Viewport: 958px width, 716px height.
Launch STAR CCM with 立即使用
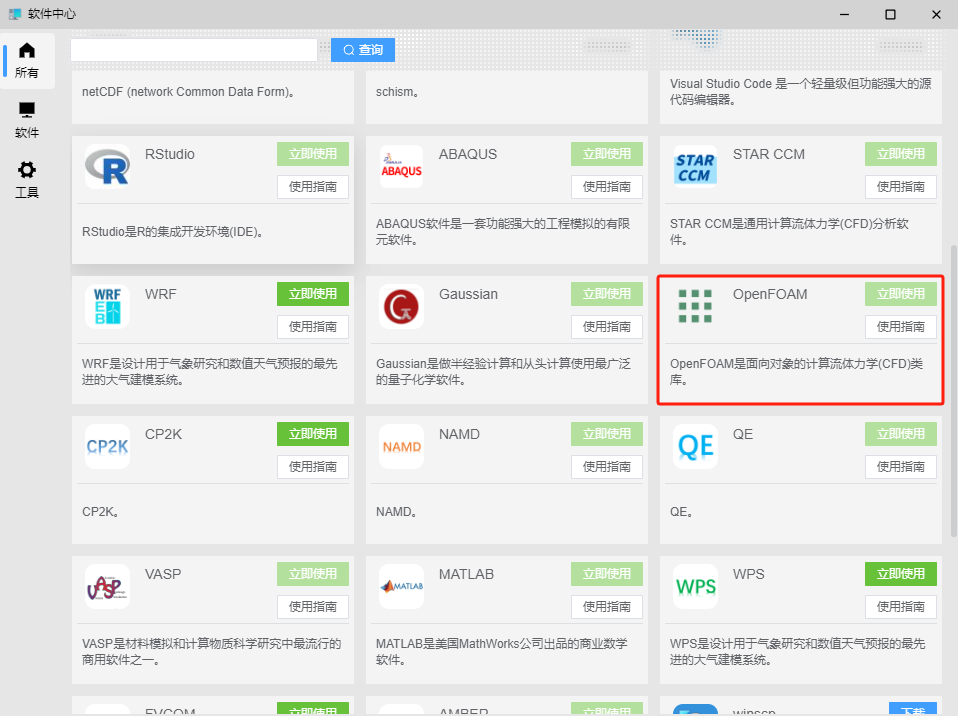[x=901, y=154]
